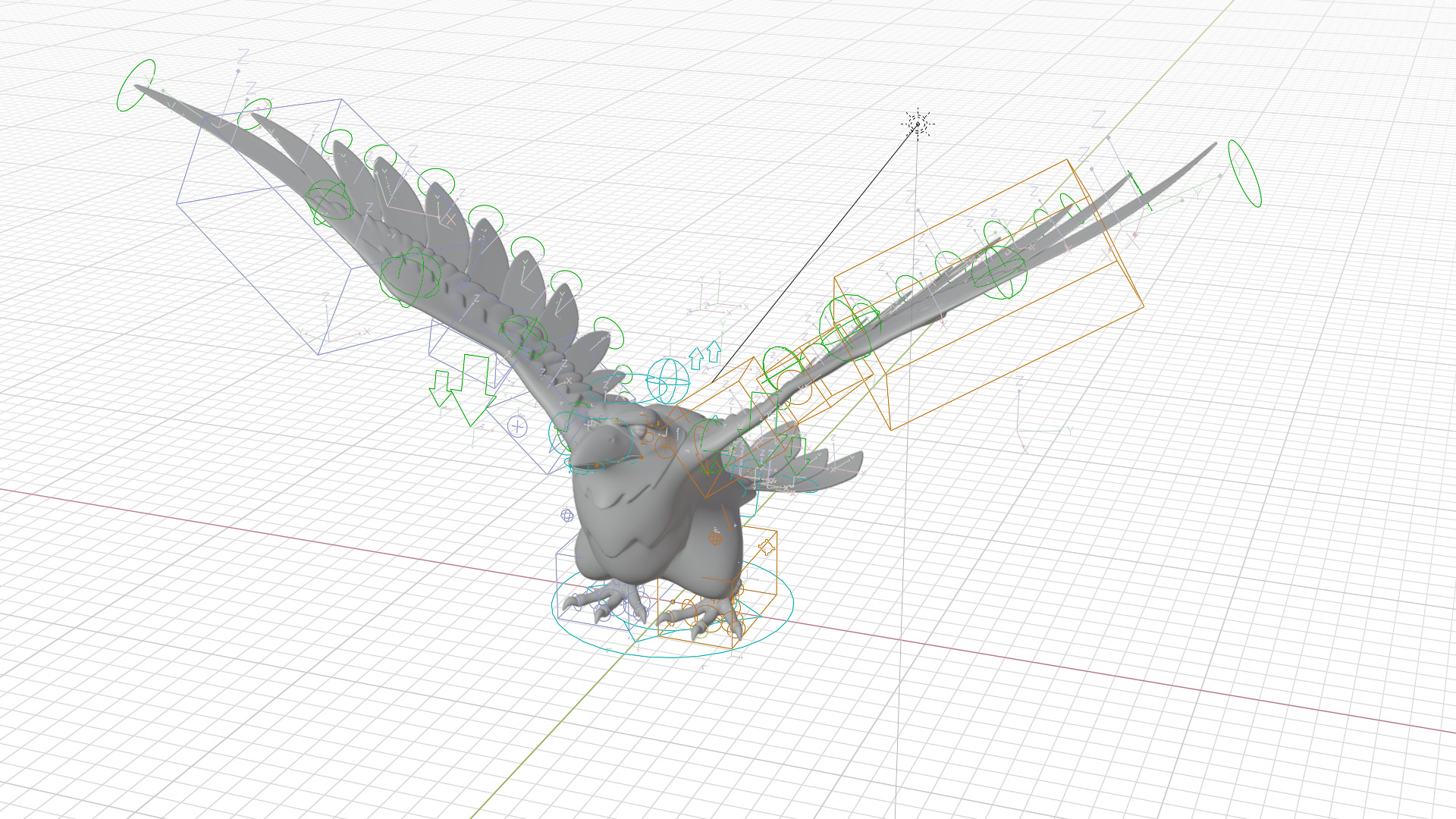
Task: Click the bird's foot inside the orange box
Action: tap(704, 614)
